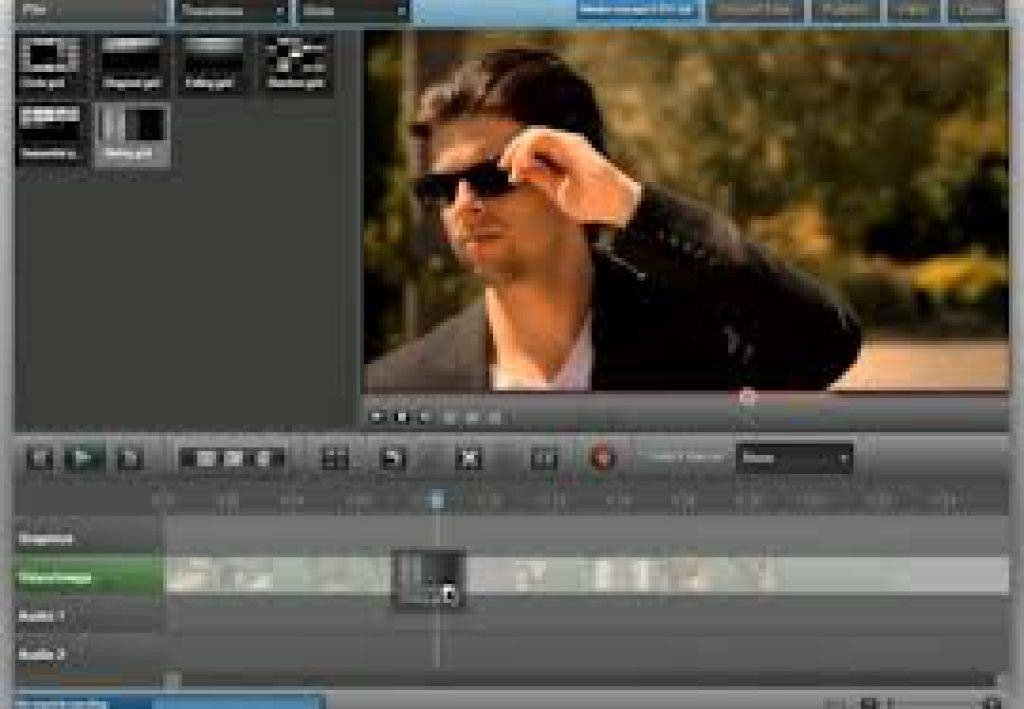This screenshot has height=709, width=1024.
Task: Select the highlighted Sliding grid transition
Action: coord(131,134)
